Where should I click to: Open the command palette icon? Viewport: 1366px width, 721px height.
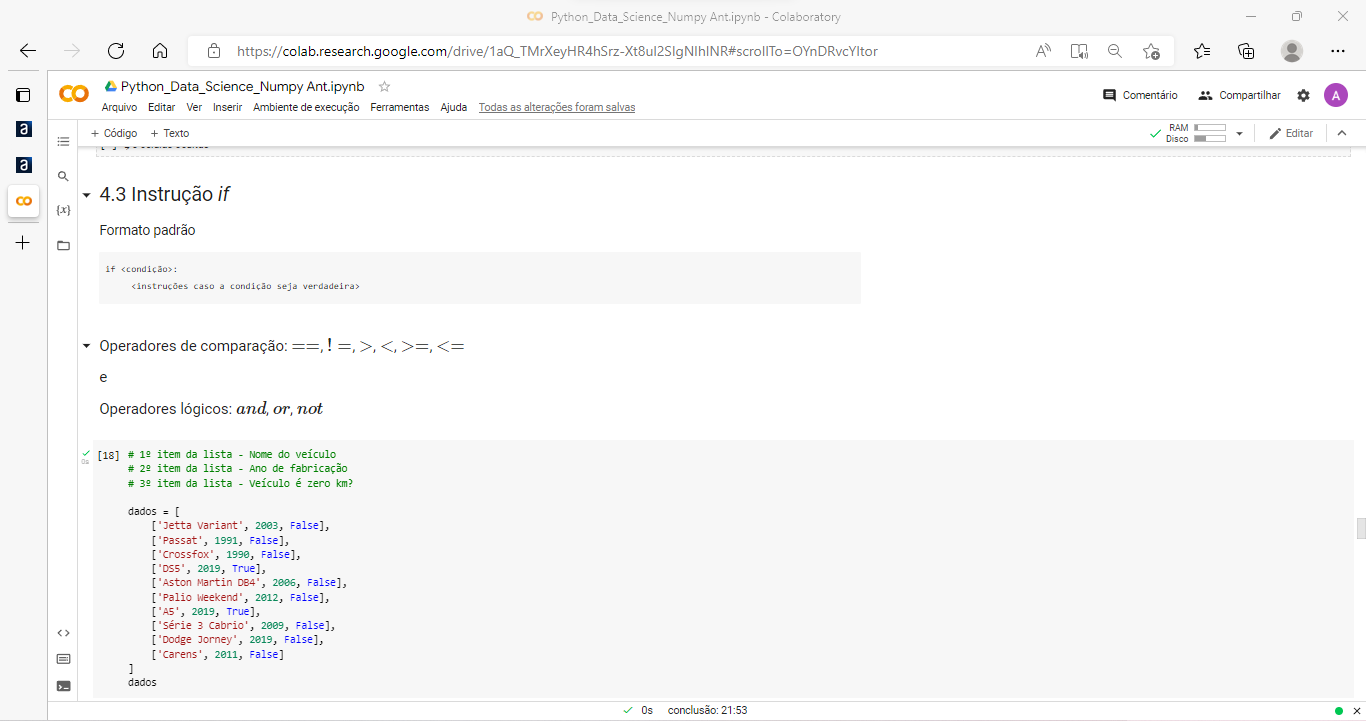click(x=64, y=659)
